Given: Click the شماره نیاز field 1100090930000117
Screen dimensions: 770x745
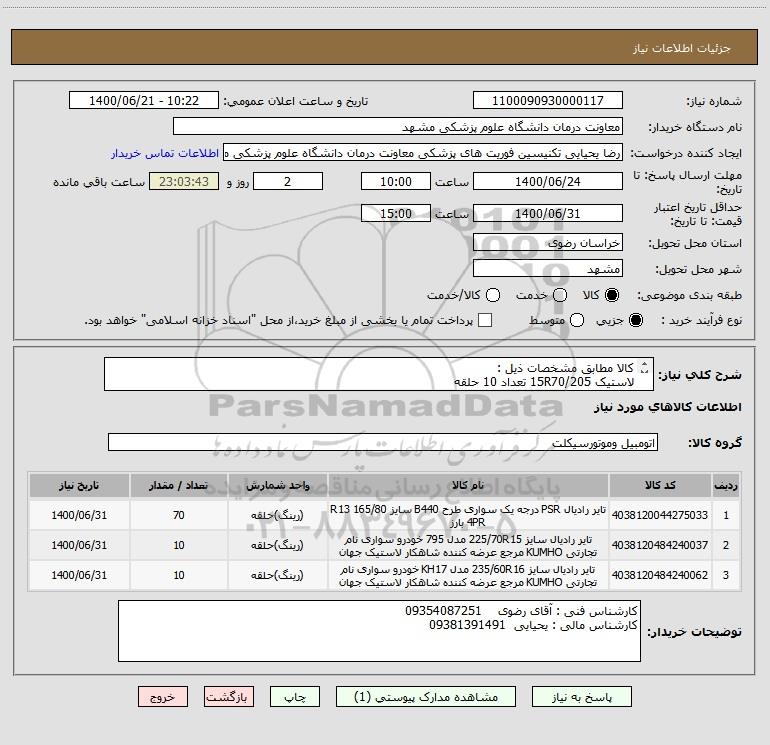Looking at the screenshot, I should pos(548,101).
